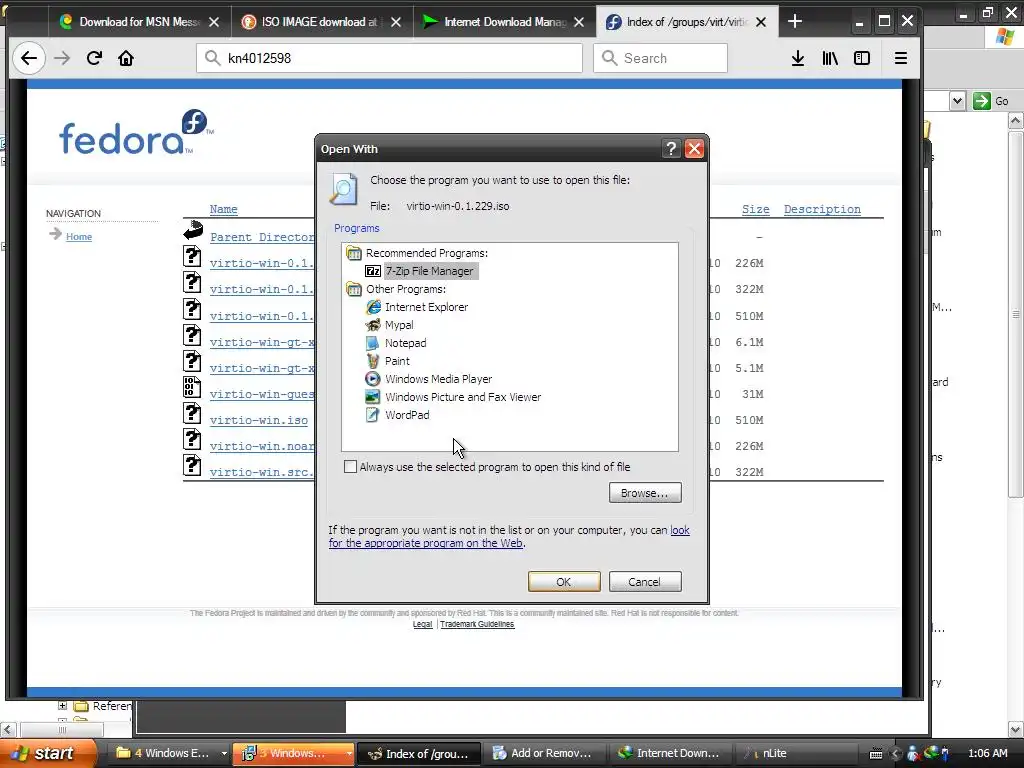1024x768 pixels.
Task: Click the tray clock showing 1:06 AM
Action: point(987,753)
